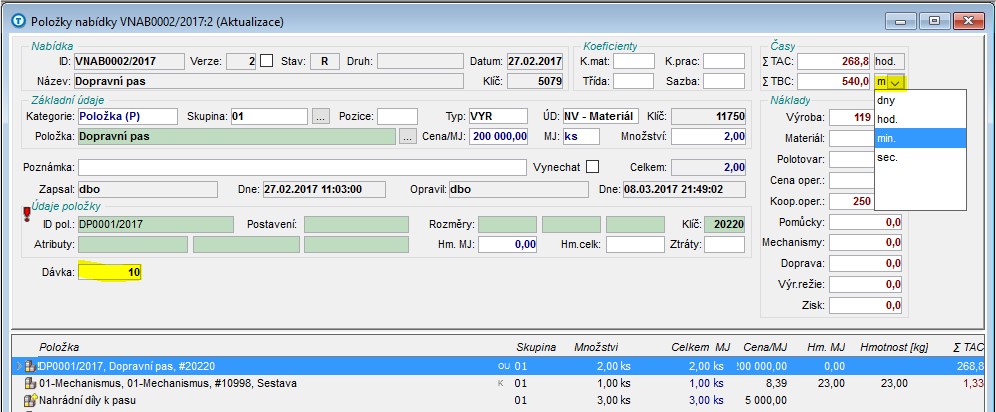Select 'min.' in the unit list

(886, 138)
